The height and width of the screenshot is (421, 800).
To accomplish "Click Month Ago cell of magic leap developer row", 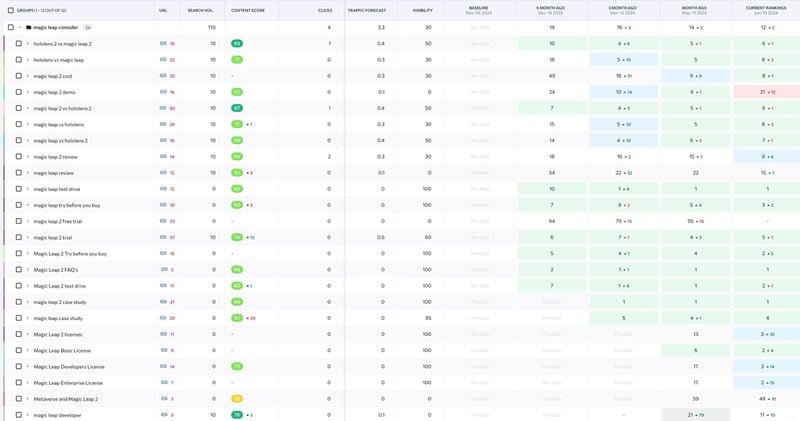I will coord(695,415).
